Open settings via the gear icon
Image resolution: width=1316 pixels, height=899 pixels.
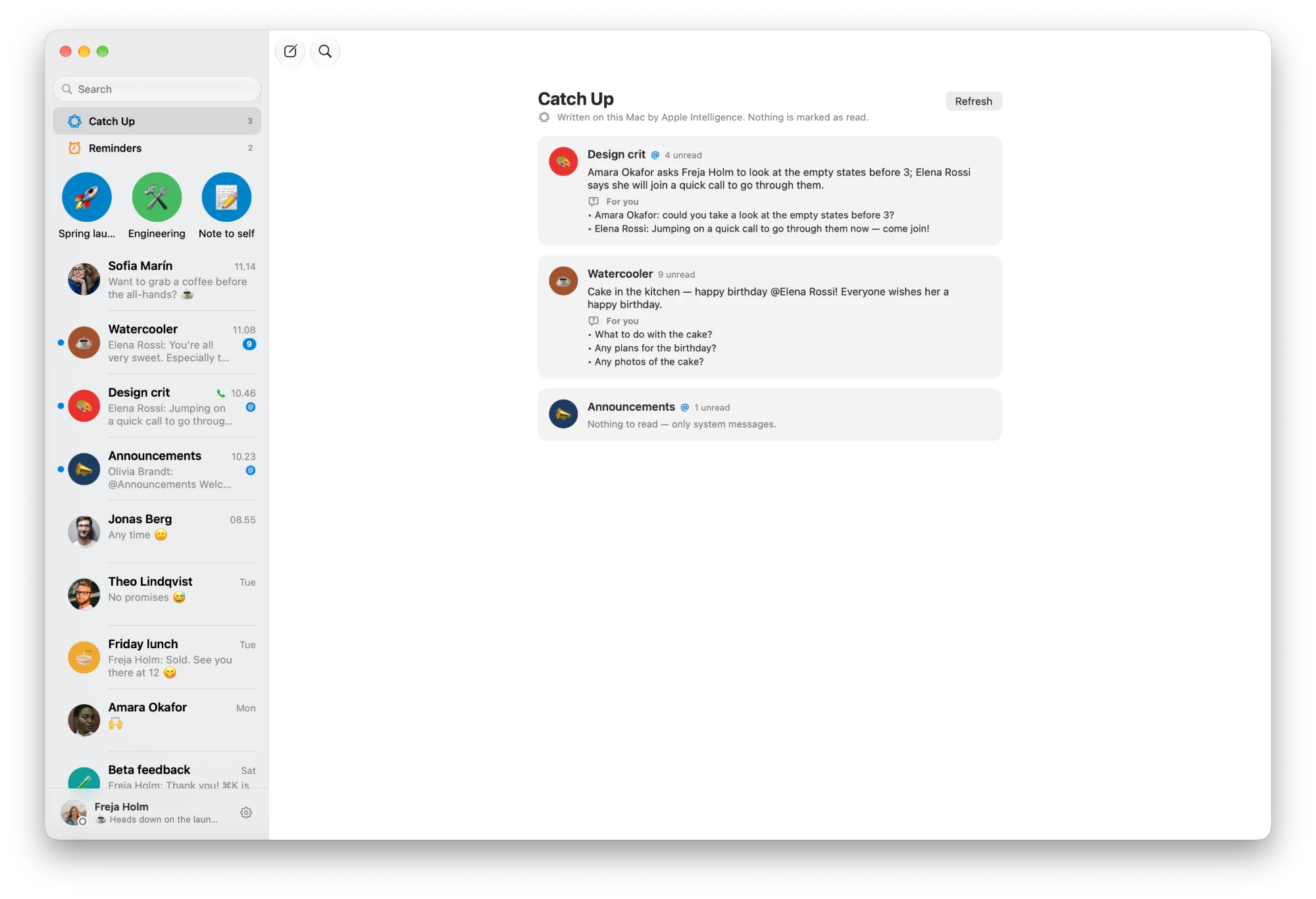pyautogui.click(x=246, y=813)
